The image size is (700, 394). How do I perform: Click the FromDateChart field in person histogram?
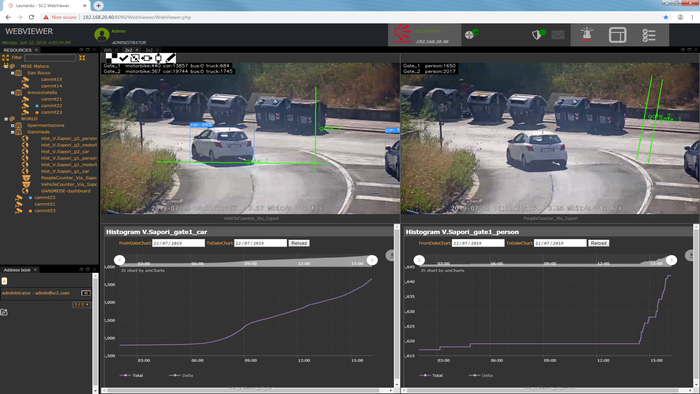click(x=478, y=243)
